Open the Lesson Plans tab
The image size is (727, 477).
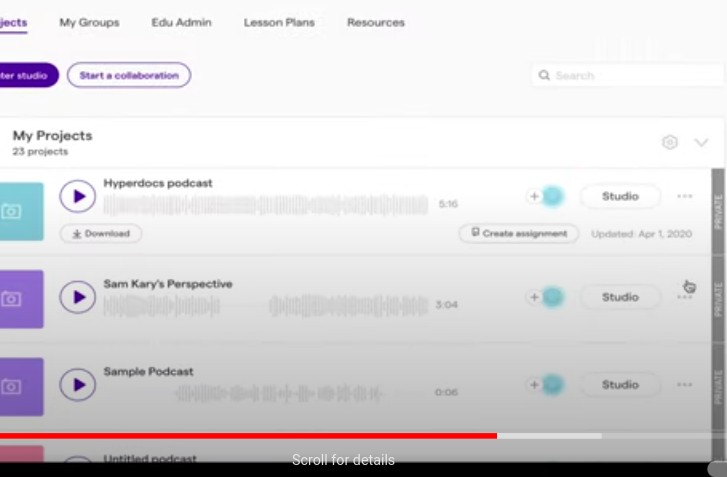pos(278,22)
